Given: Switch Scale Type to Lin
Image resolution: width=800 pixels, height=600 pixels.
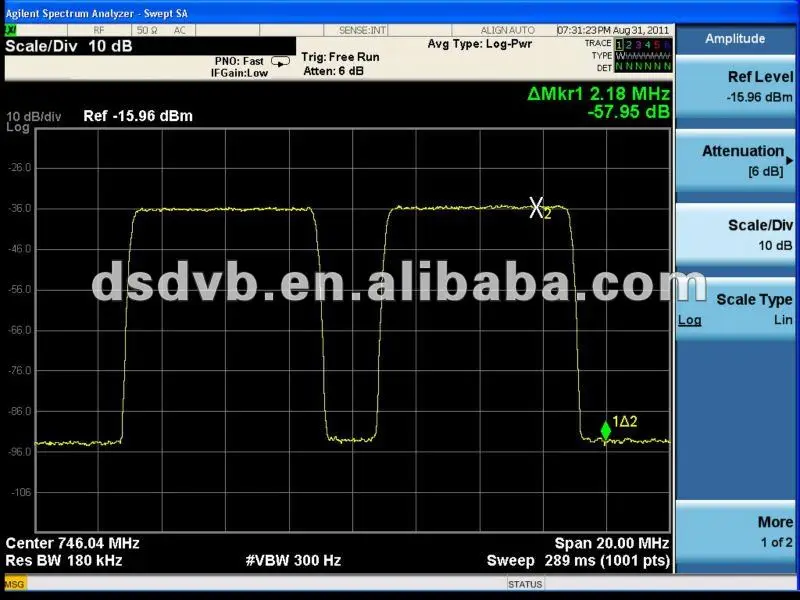Looking at the screenshot, I should coord(782,320).
